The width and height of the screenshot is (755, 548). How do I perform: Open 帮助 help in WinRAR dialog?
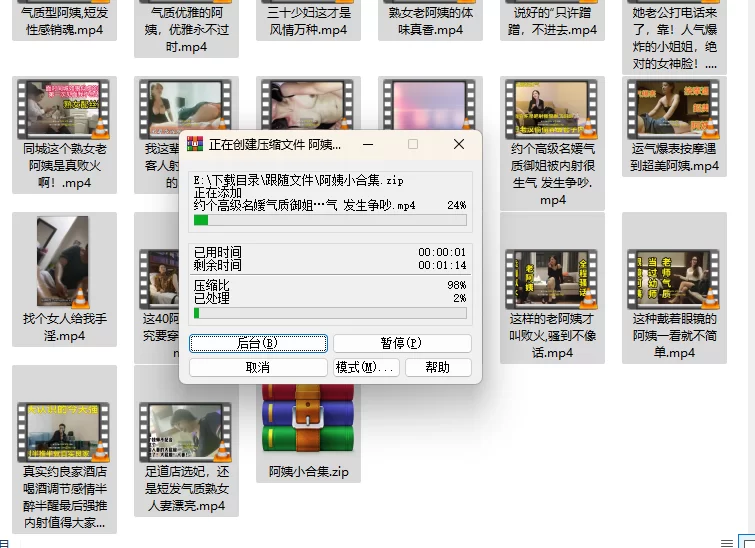[438, 367]
